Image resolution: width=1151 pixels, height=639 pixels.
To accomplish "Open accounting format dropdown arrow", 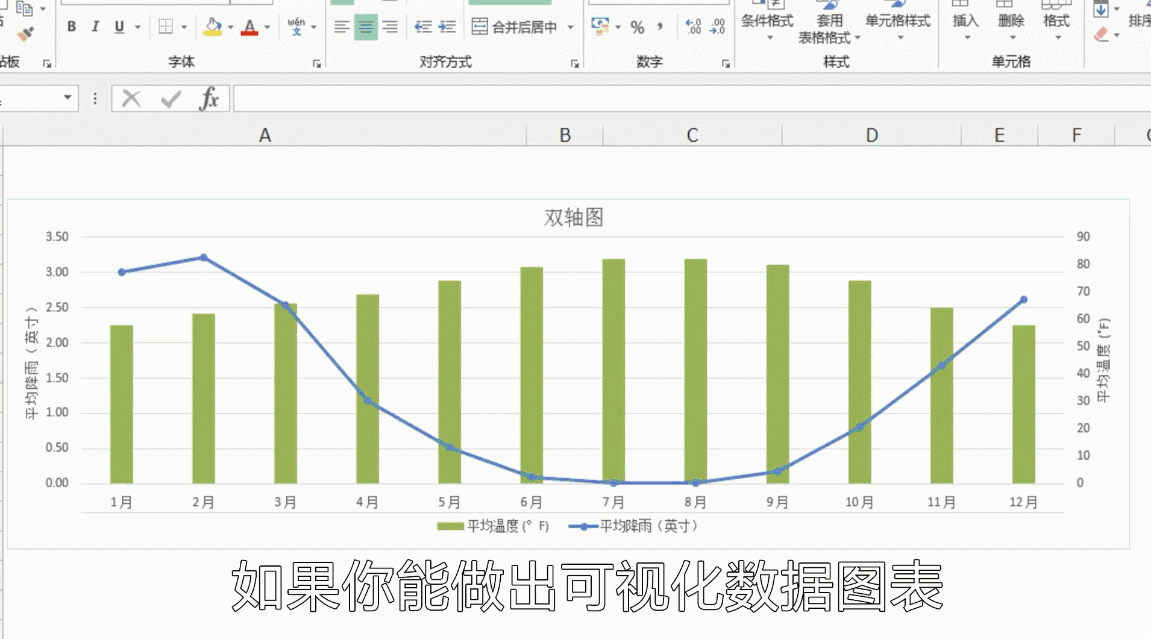I will tap(618, 27).
